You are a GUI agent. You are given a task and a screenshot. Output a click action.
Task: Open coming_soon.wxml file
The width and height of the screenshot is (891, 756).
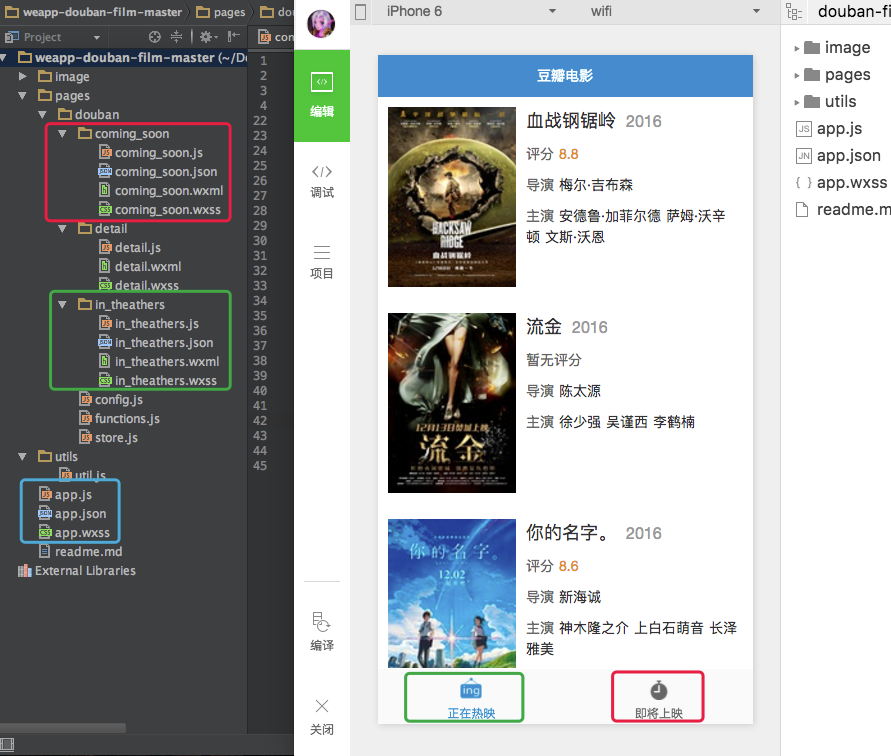click(161, 190)
